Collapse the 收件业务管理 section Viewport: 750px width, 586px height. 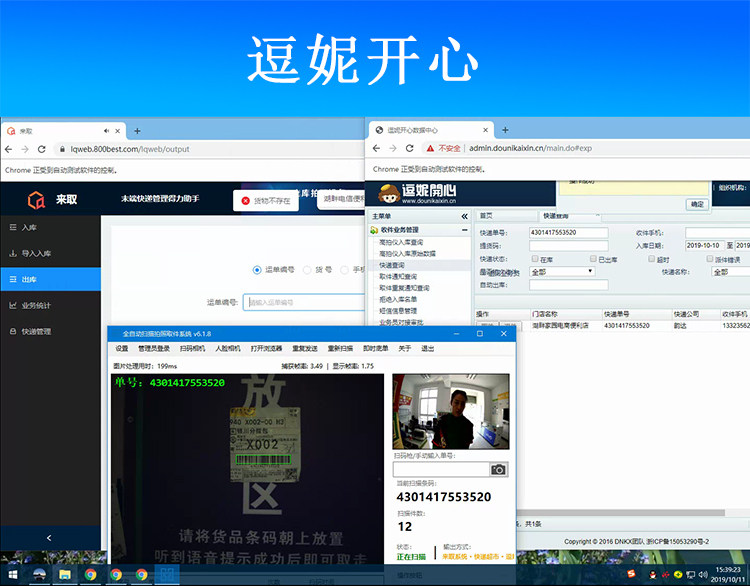464,230
